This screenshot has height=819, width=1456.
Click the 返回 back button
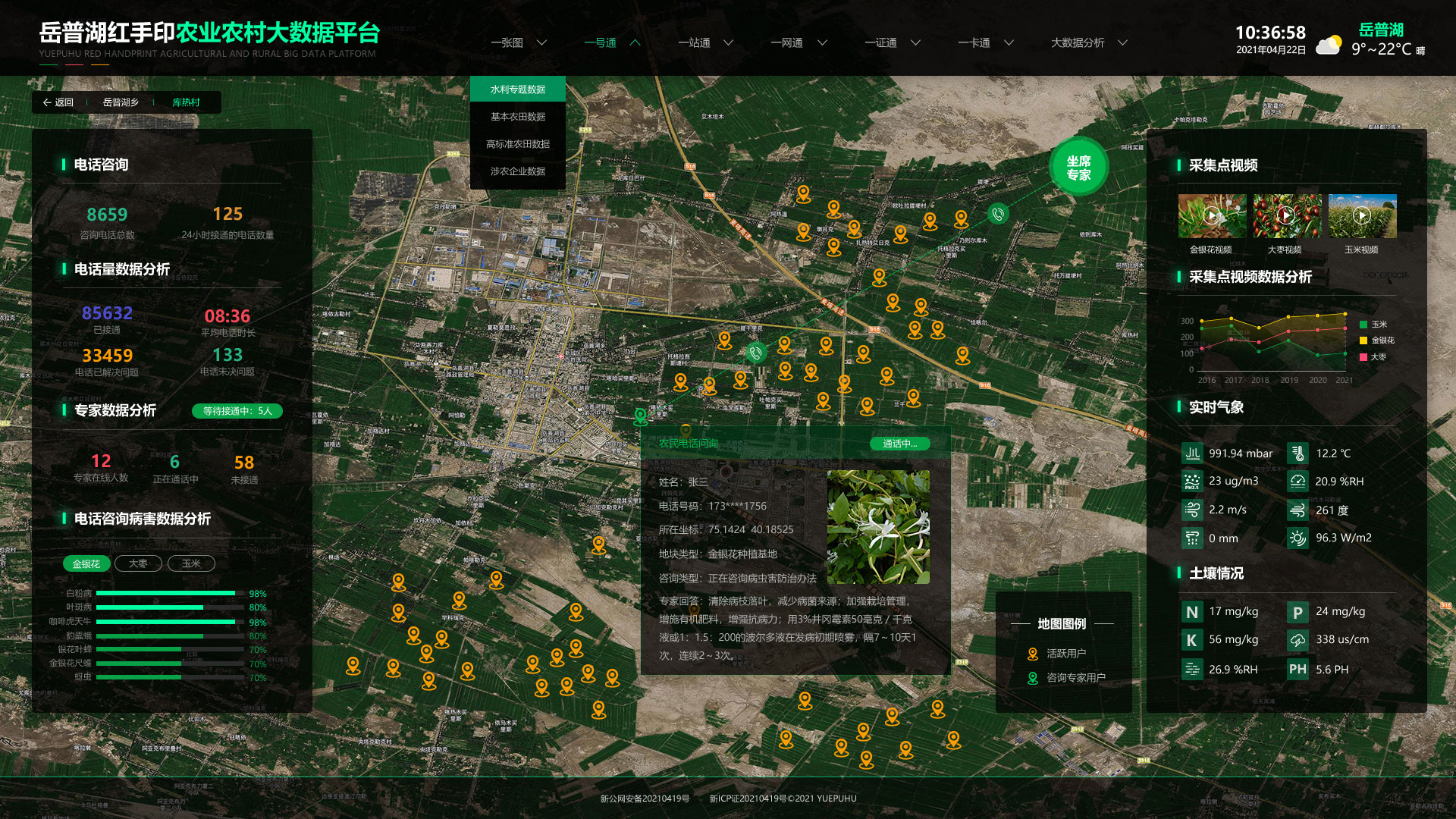pos(58,102)
